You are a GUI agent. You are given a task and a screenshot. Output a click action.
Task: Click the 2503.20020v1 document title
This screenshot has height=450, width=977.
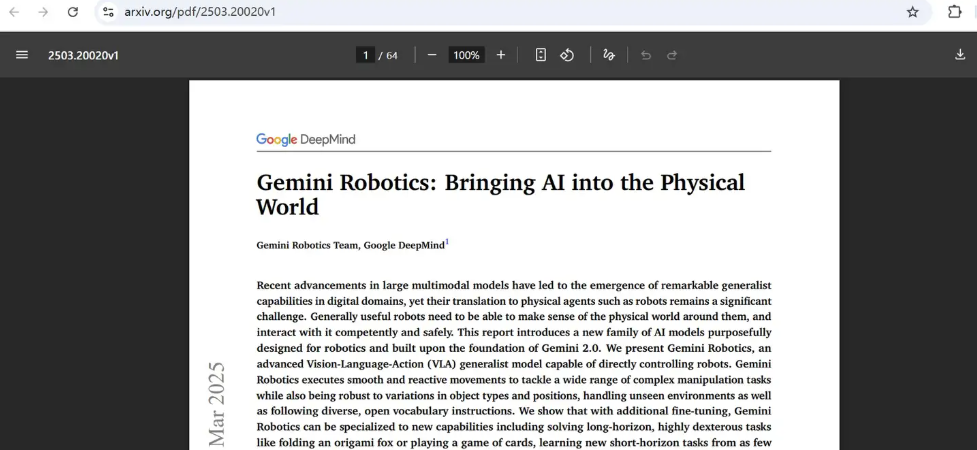point(83,55)
